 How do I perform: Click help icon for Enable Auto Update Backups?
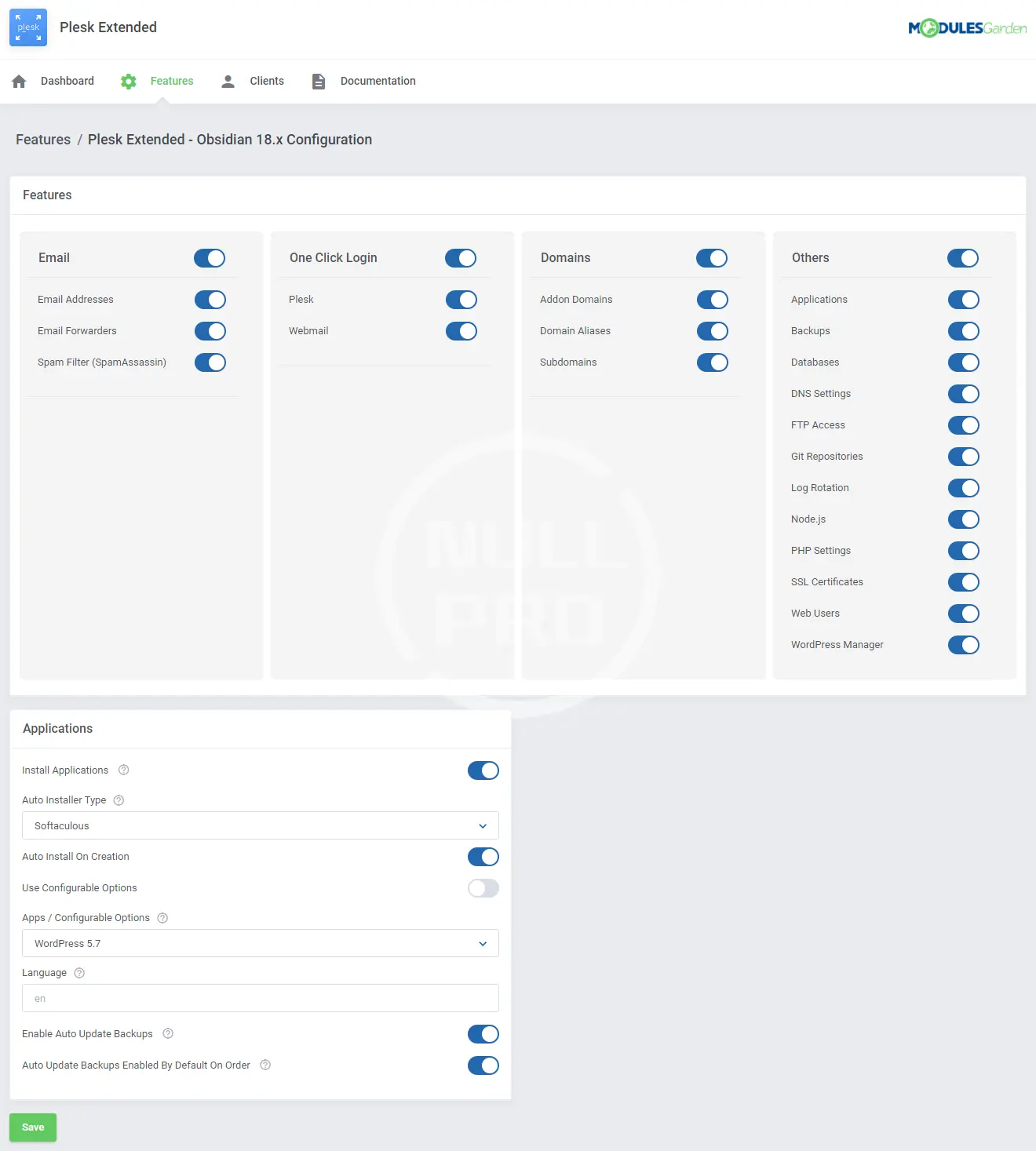[x=168, y=1034]
